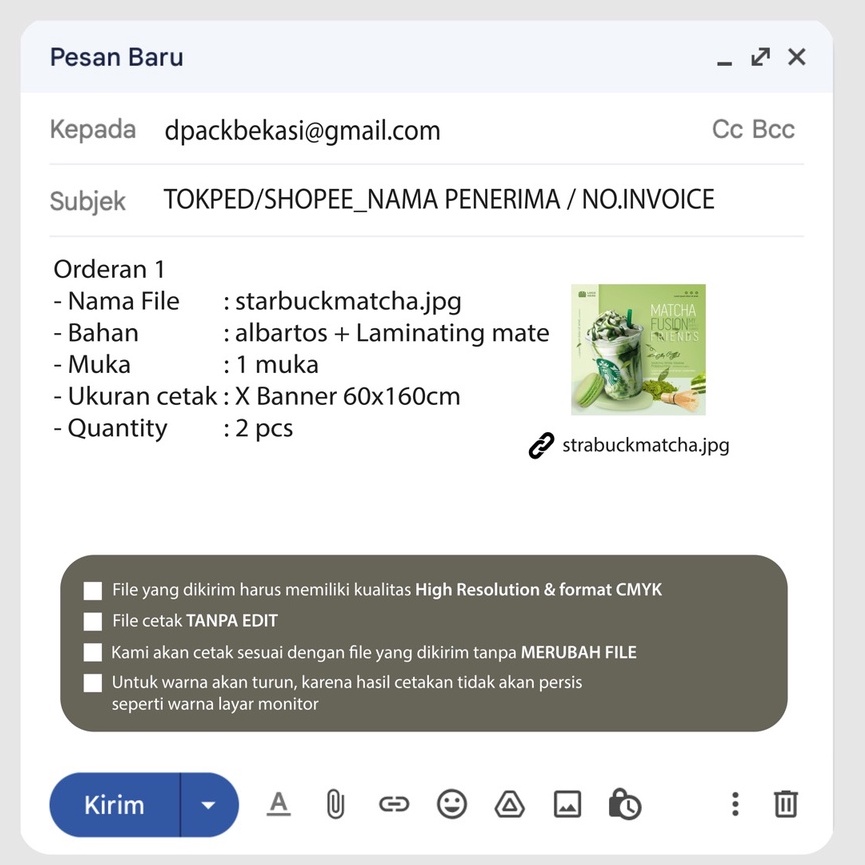Screen dimensions: 865x865
Task: Check High Resolution & format CMYK checkbox
Action: click(x=93, y=590)
